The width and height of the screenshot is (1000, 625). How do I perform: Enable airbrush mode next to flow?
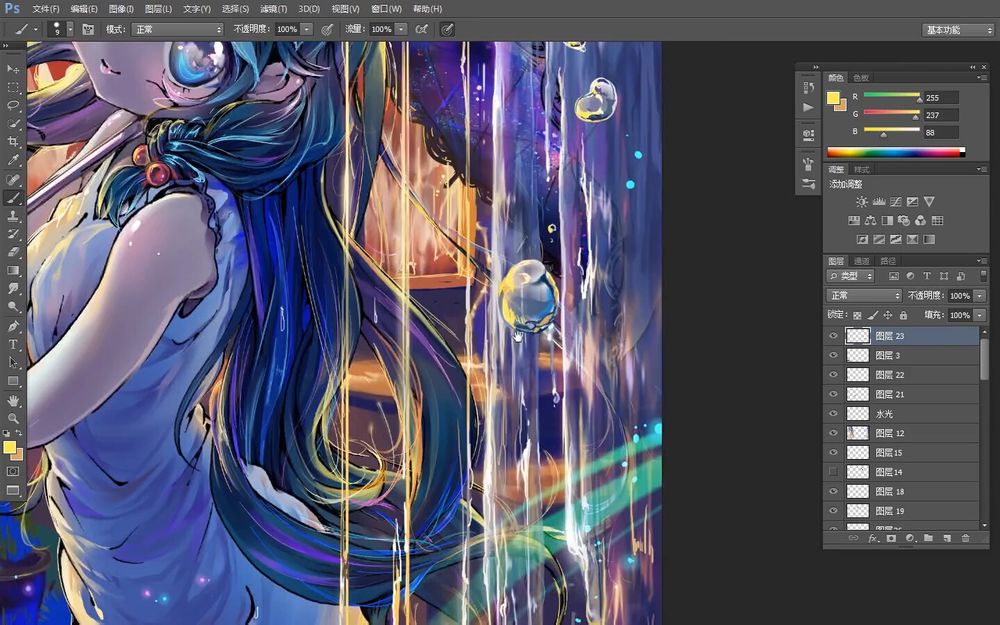point(421,29)
